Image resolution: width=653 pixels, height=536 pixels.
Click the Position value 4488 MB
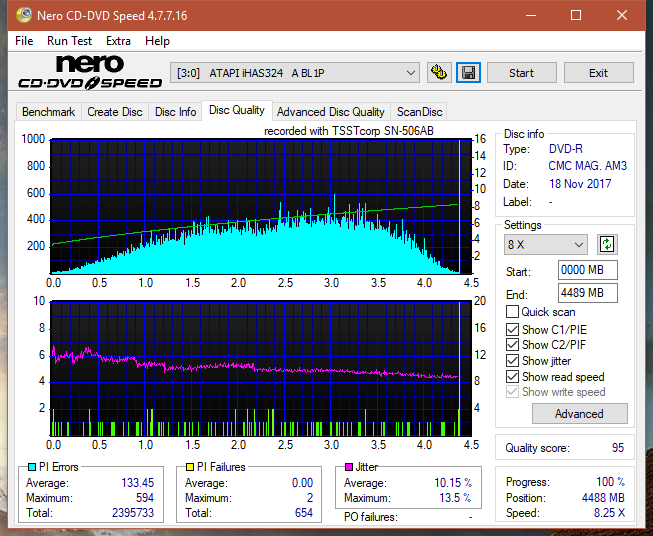pos(603,498)
